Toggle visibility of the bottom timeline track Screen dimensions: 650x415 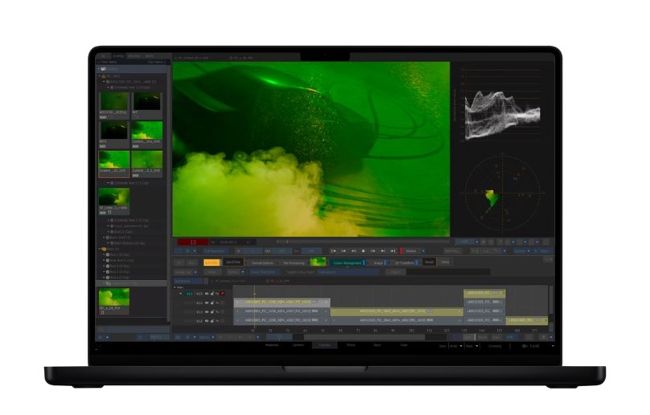tap(205, 320)
